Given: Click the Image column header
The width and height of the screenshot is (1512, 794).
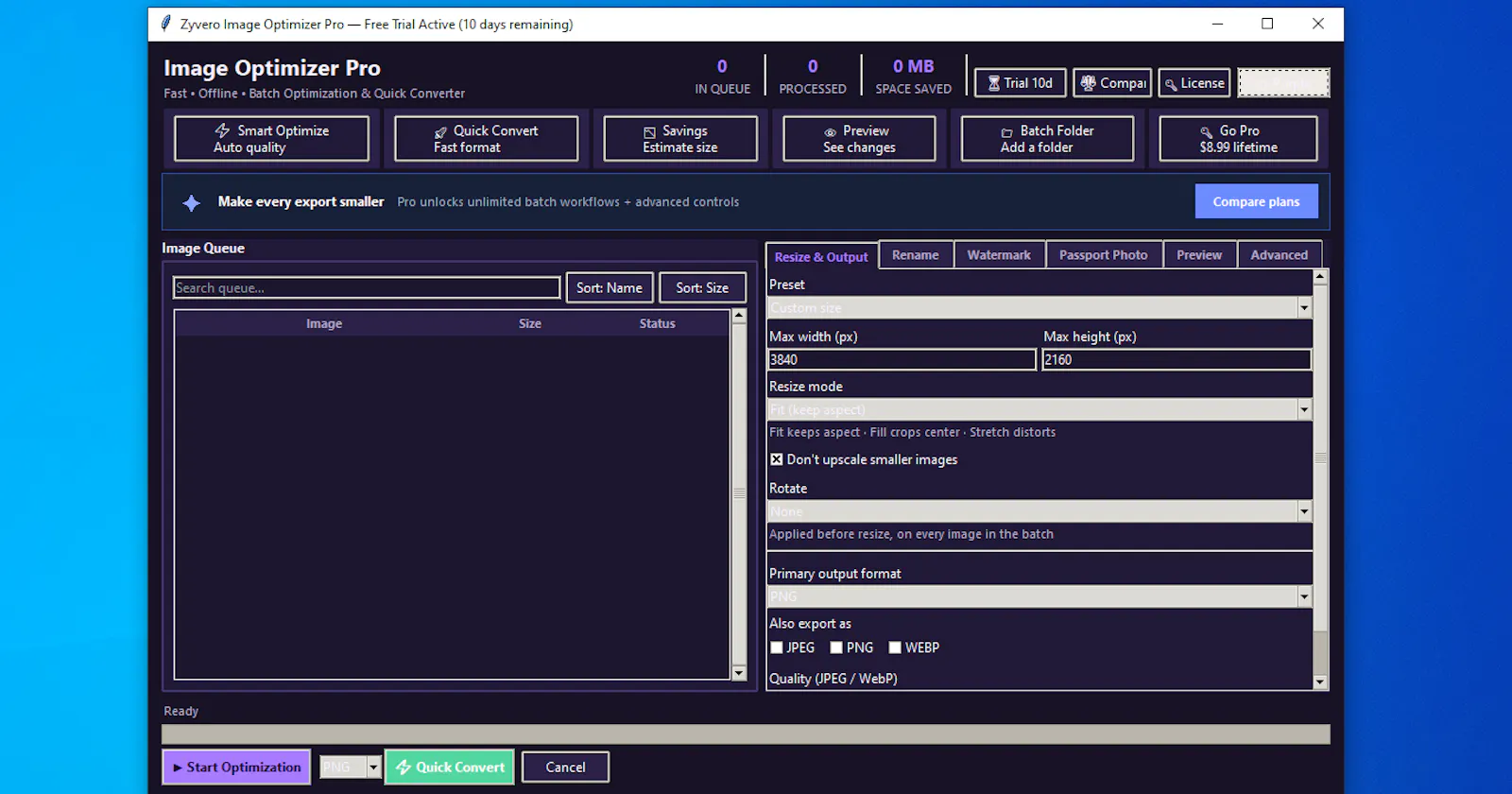Looking at the screenshot, I should pos(324,323).
